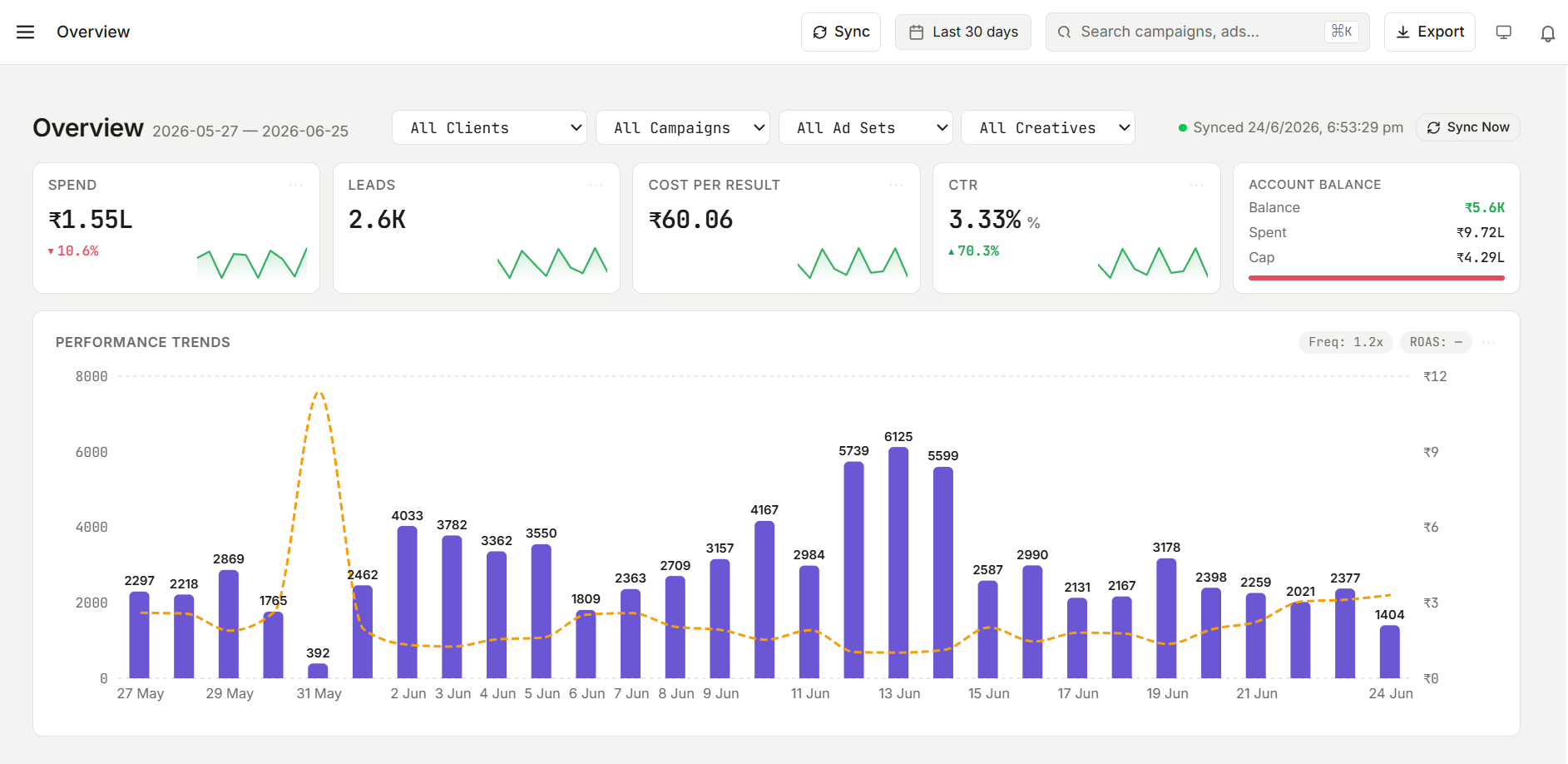Click the bar labeled 5599
Screen dimensions: 1568x764
pyautogui.click(x=943, y=573)
